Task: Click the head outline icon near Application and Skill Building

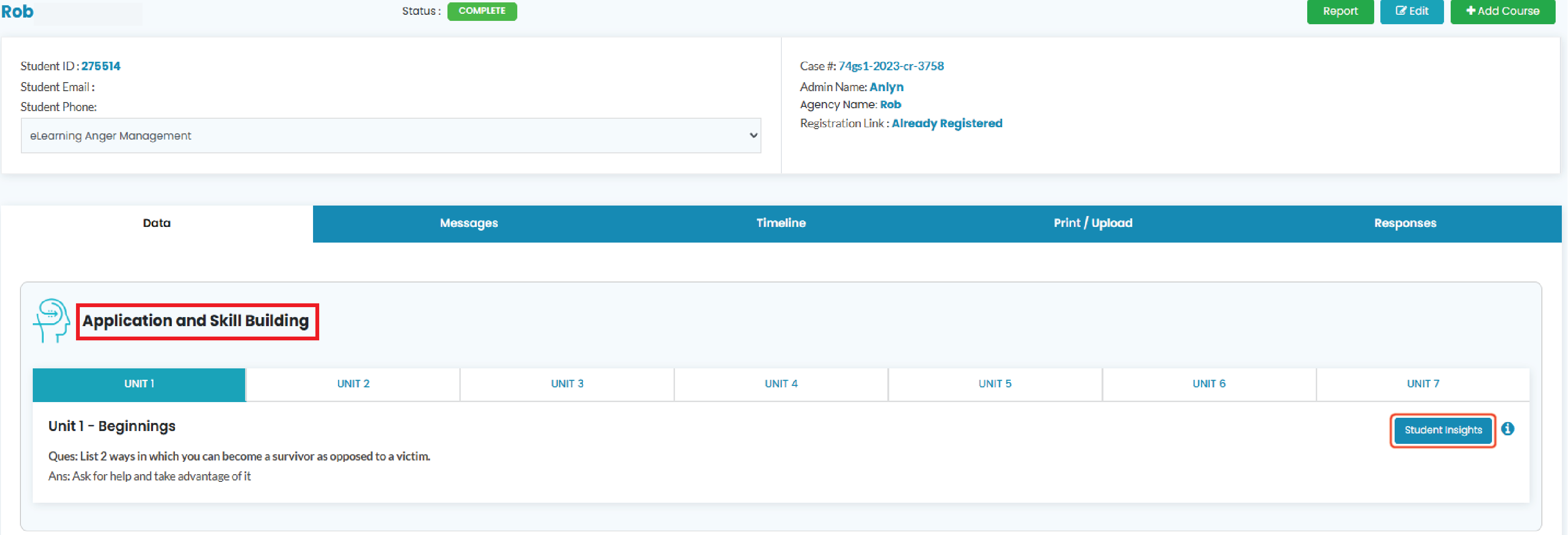Action: click(51, 321)
